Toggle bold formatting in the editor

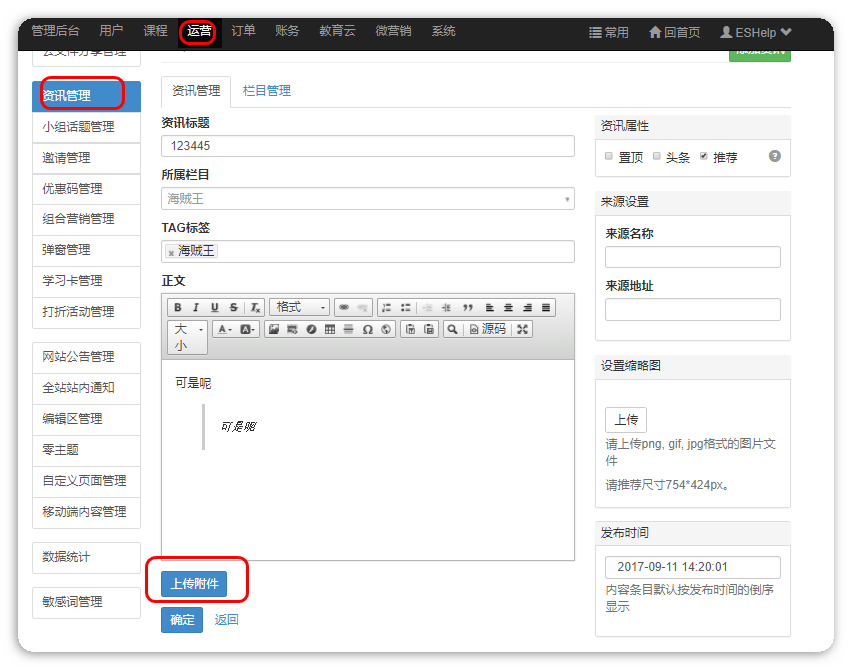(x=178, y=308)
